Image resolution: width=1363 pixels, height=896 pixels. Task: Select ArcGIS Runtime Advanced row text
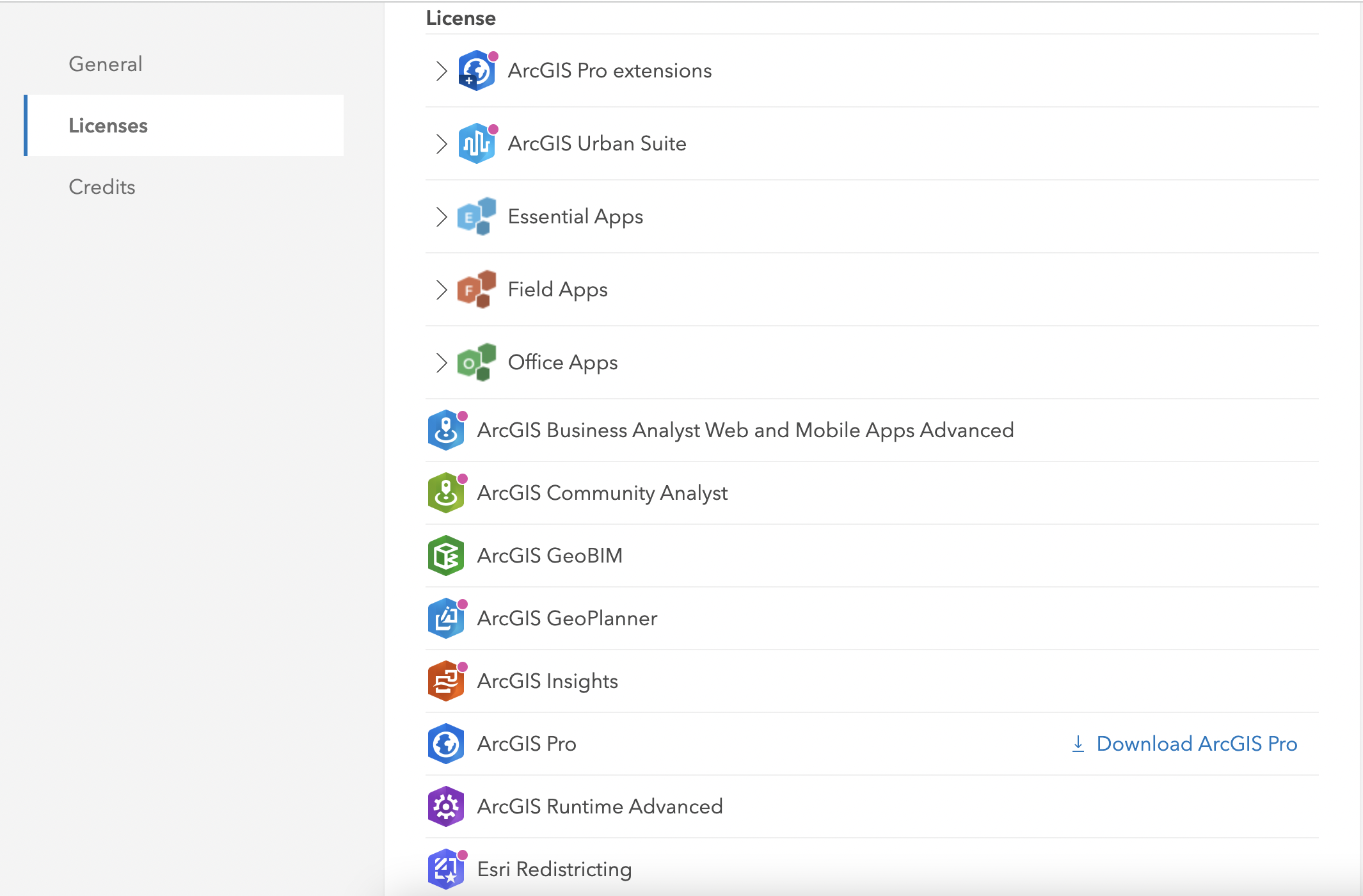(x=600, y=806)
